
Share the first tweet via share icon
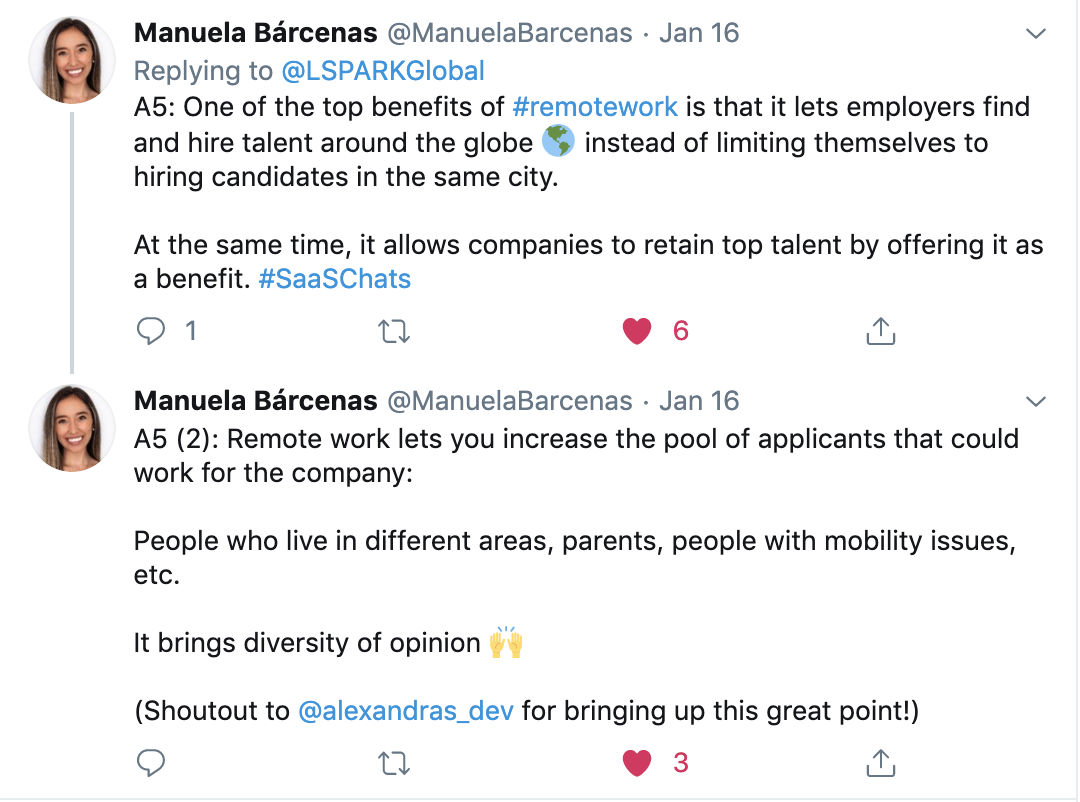click(880, 331)
